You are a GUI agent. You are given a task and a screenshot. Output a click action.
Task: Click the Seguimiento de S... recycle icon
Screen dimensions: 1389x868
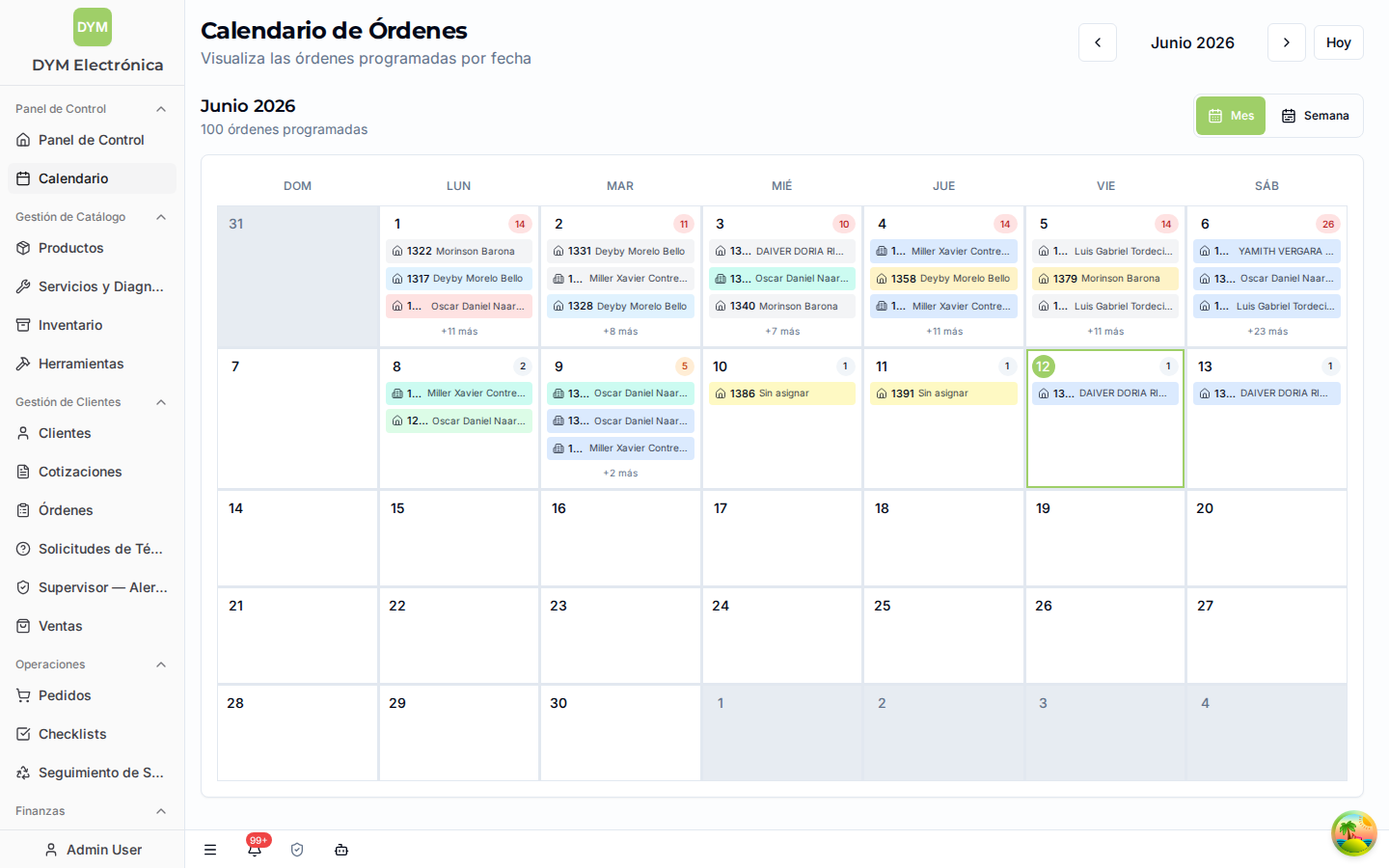coord(23,773)
